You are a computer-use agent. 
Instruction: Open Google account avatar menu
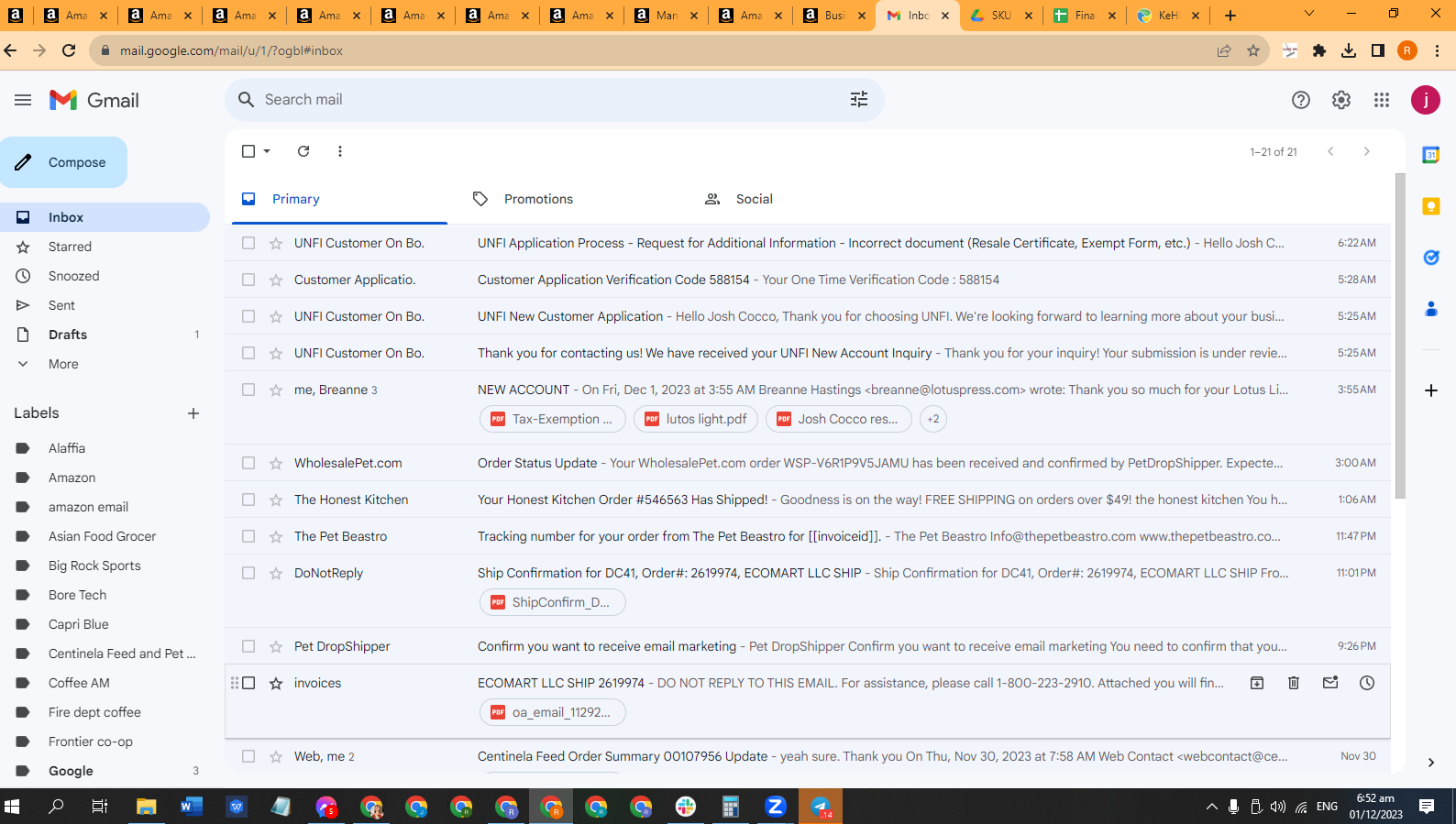1426,100
